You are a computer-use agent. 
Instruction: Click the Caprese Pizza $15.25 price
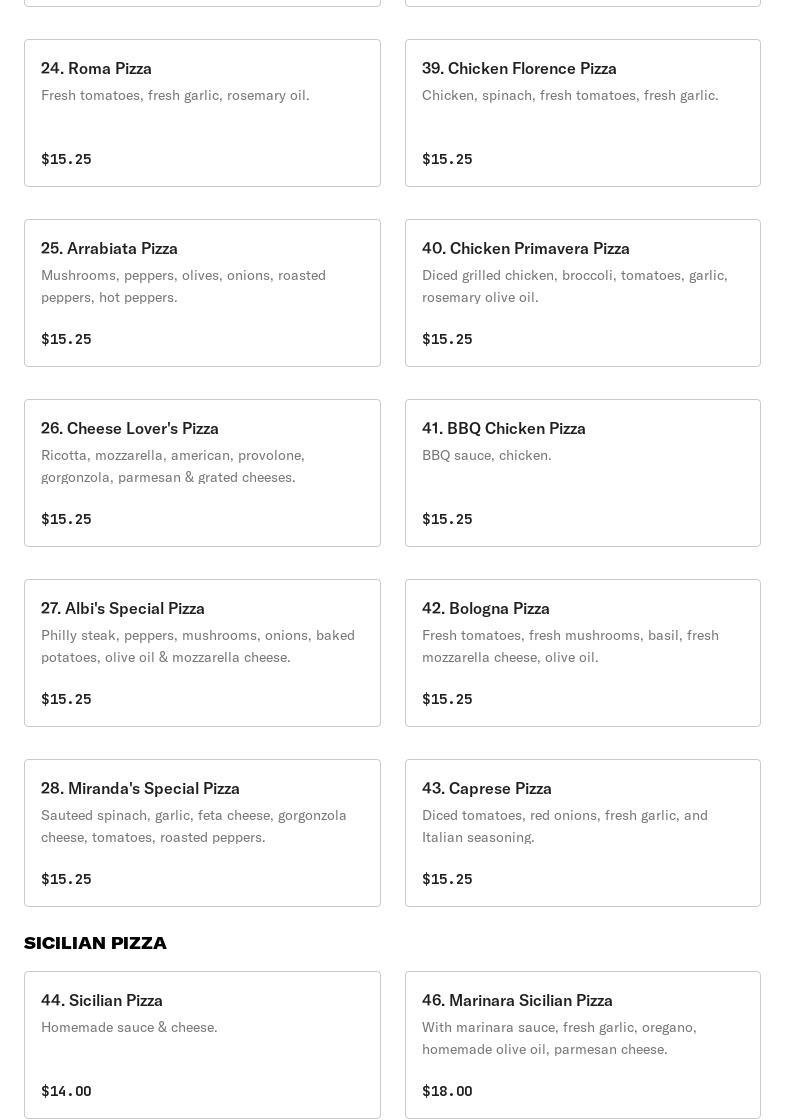[x=447, y=879]
